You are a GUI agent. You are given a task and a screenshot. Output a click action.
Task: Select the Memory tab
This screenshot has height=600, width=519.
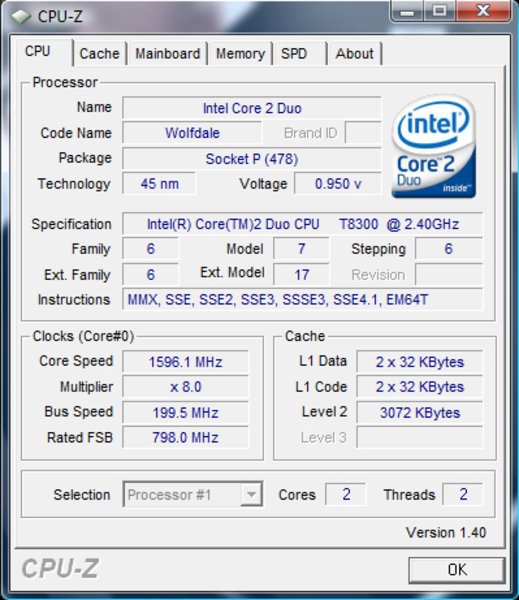(240, 54)
